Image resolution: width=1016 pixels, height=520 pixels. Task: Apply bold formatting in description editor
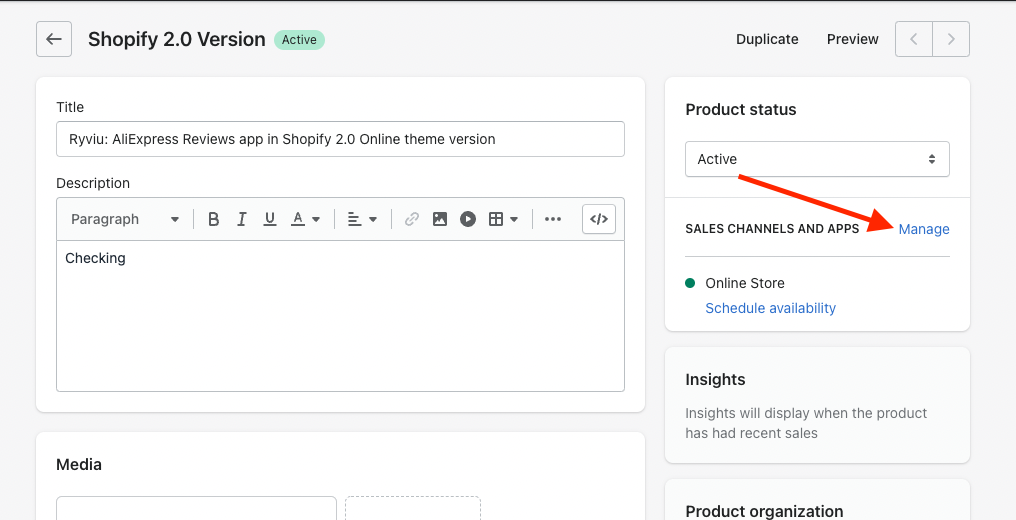[213, 219]
